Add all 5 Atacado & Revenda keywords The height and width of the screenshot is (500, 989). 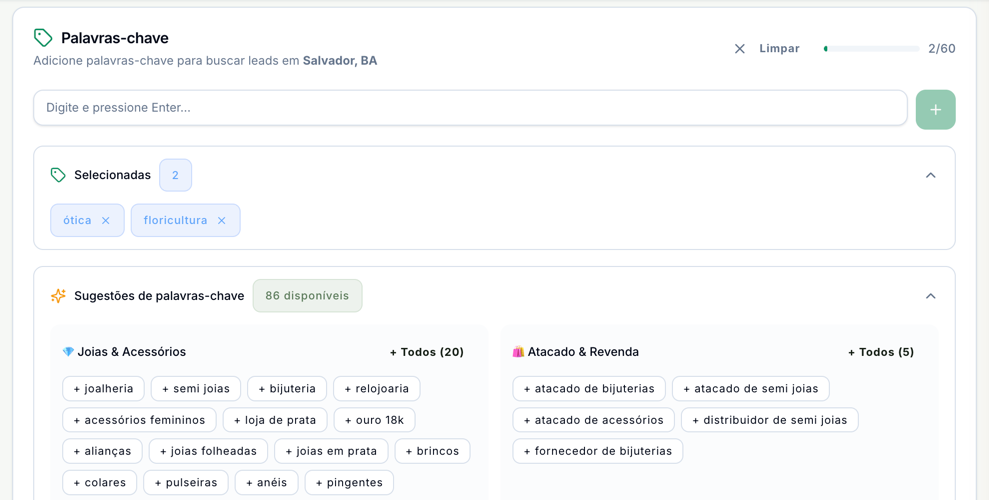pyautogui.click(x=881, y=352)
